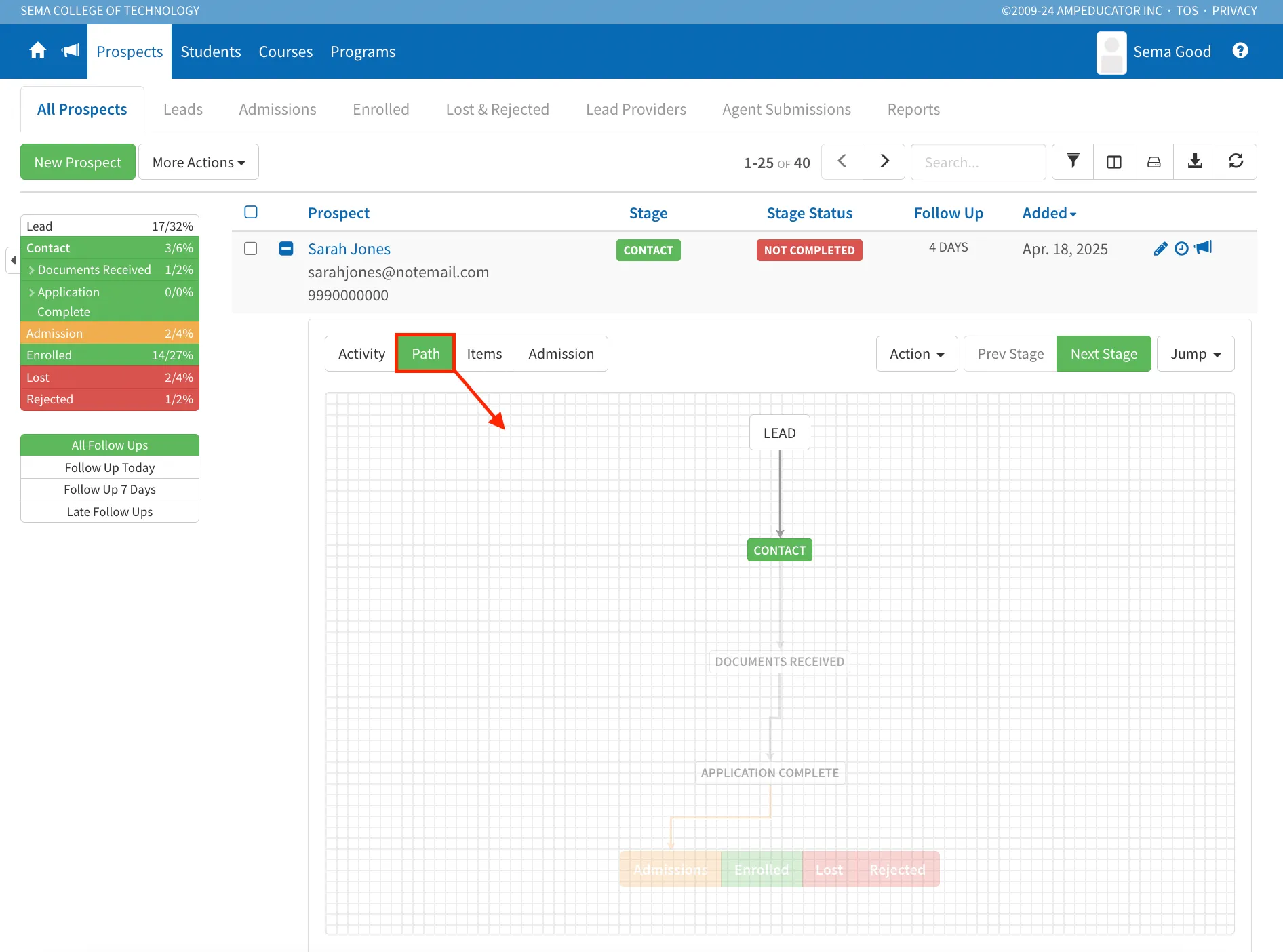This screenshot has height=952, width=1283.
Task: Open the filter funnel icon
Action: pos(1073,161)
